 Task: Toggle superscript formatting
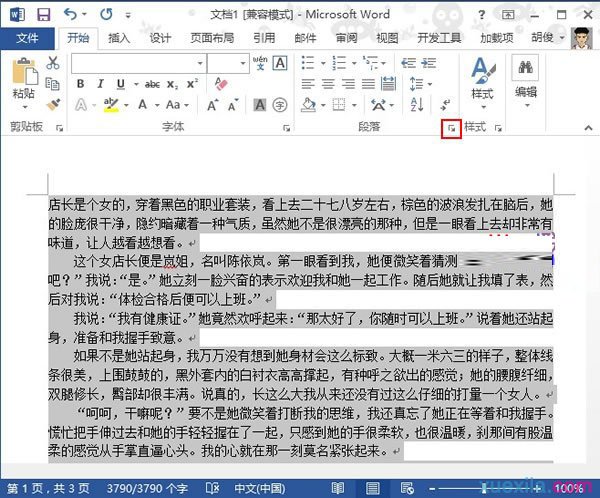(192, 84)
